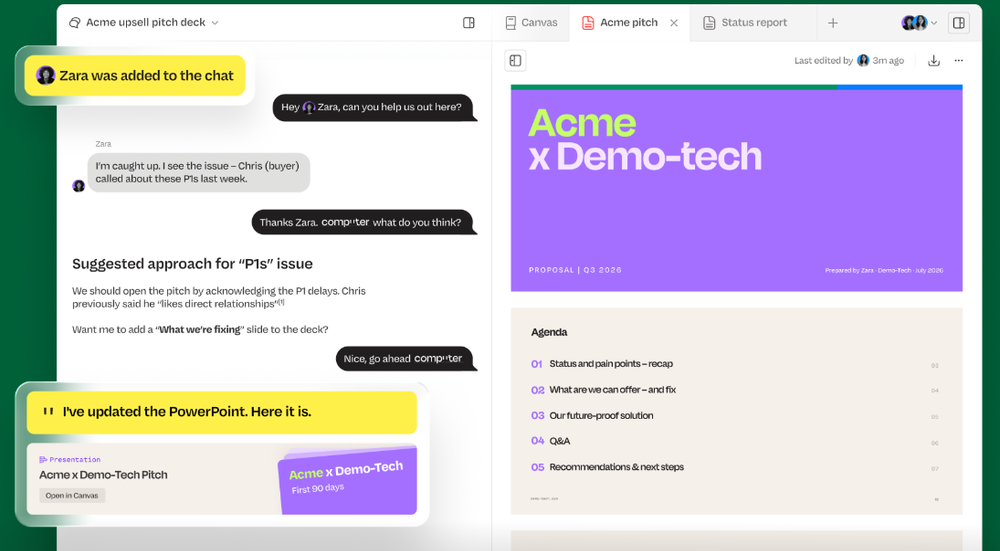1000x551 pixels.
Task: Click the Suggested approach for P1s heading
Action: point(192,264)
